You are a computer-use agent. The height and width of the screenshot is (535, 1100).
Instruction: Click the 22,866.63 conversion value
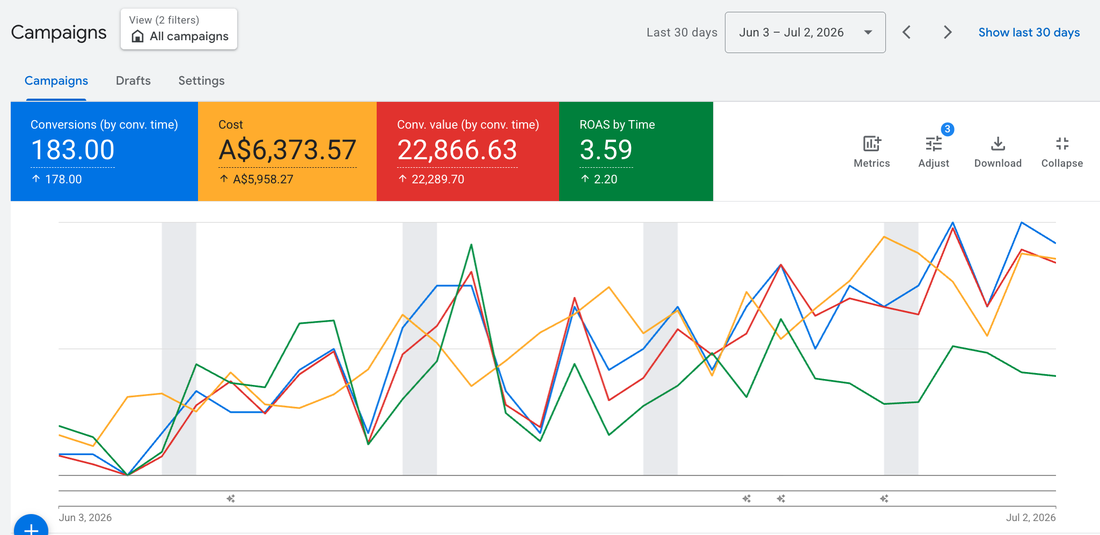pyautogui.click(x=457, y=150)
